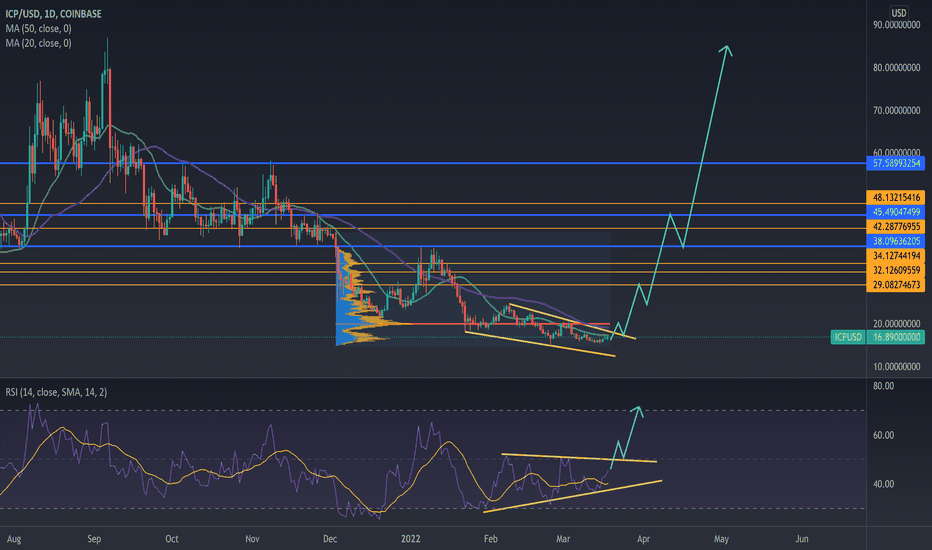This screenshot has width=932, height=550.
Task: Click the 2022 label on time axis
Action: [410, 539]
